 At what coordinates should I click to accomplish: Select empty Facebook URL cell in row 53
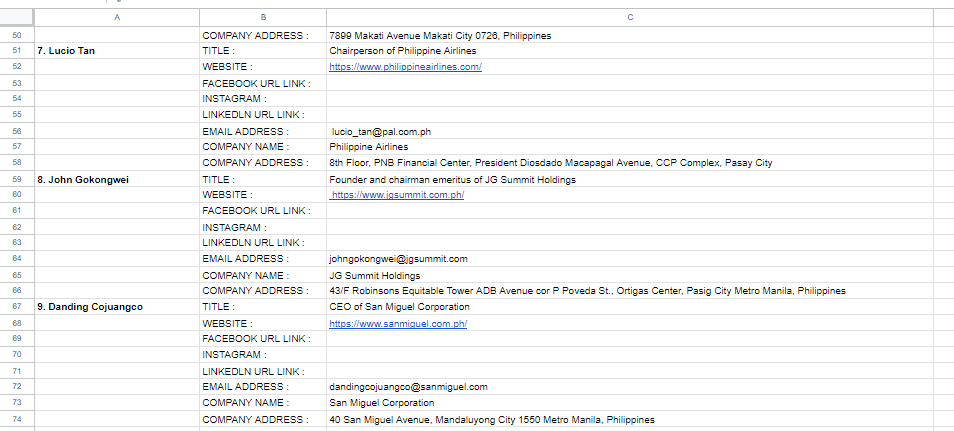pyautogui.click(x=630, y=83)
